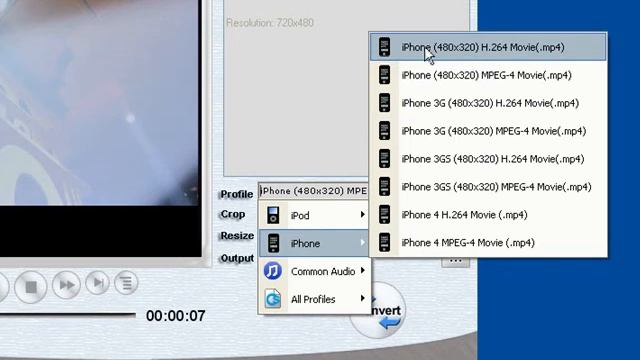Stop video playback
The height and width of the screenshot is (360, 640).
coord(31,287)
